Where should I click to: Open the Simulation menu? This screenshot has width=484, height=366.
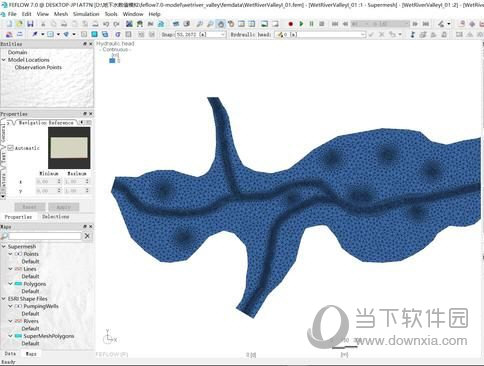(x=86, y=14)
